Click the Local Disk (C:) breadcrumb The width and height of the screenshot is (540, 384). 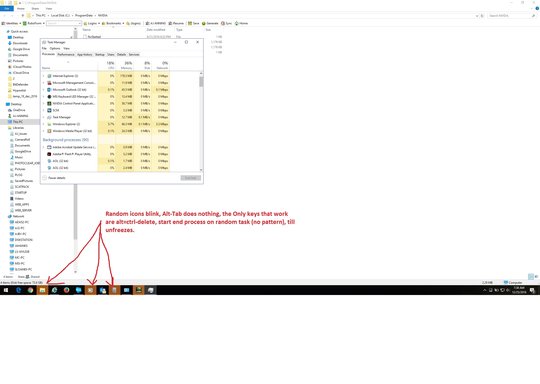pos(60,15)
